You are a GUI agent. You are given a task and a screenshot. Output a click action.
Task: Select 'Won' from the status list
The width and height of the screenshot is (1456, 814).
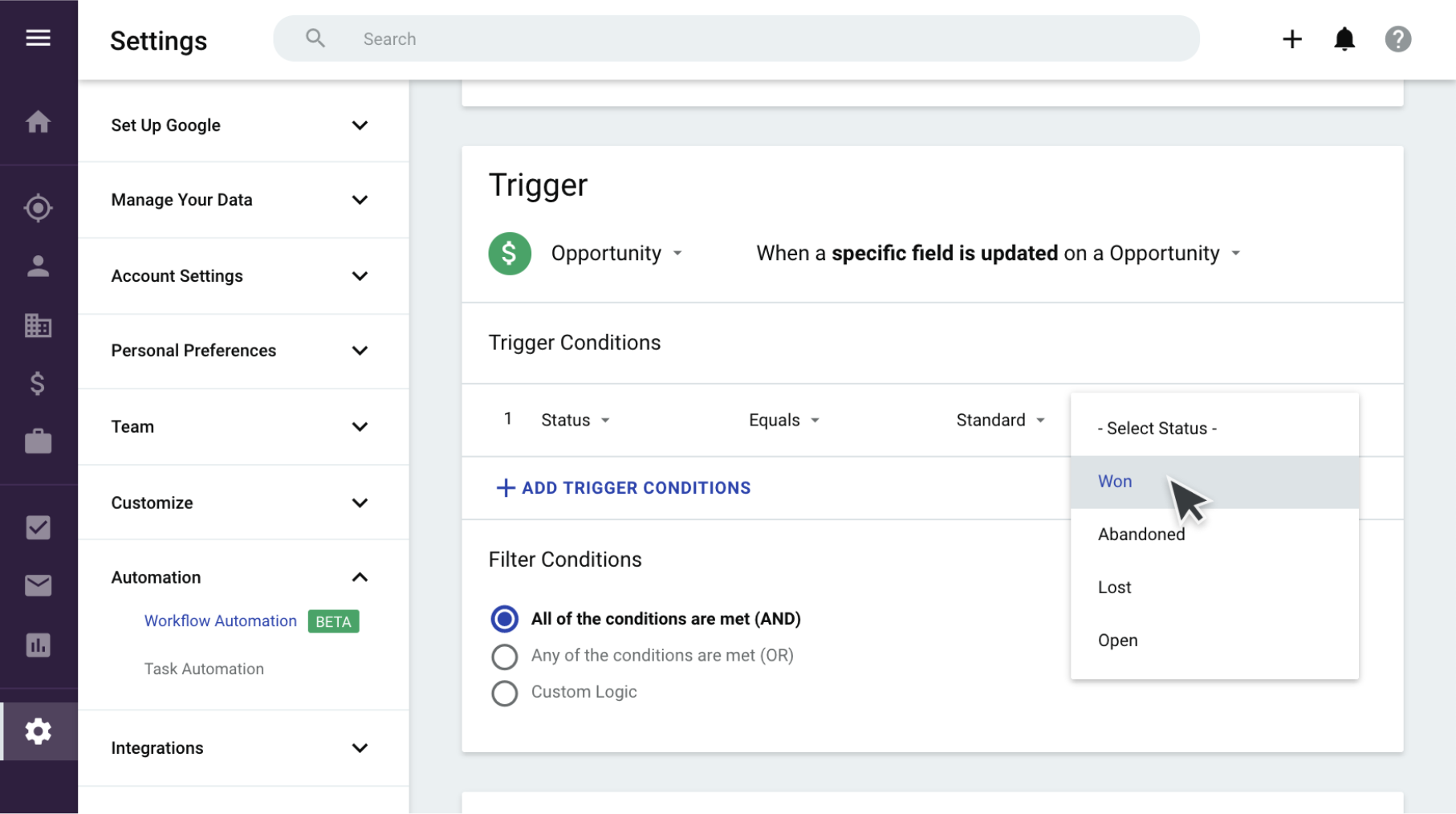pos(1115,481)
